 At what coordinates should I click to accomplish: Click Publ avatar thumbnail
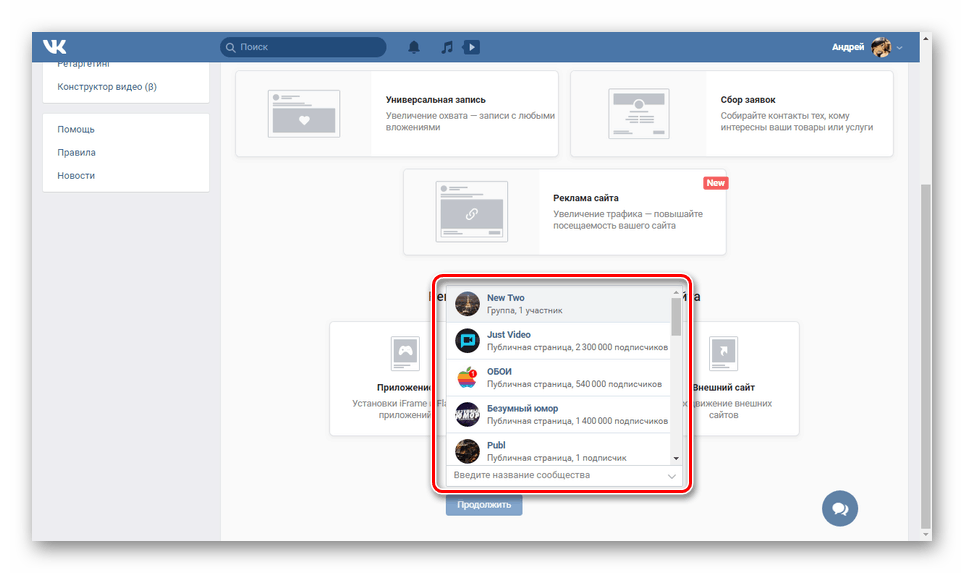click(x=467, y=451)
